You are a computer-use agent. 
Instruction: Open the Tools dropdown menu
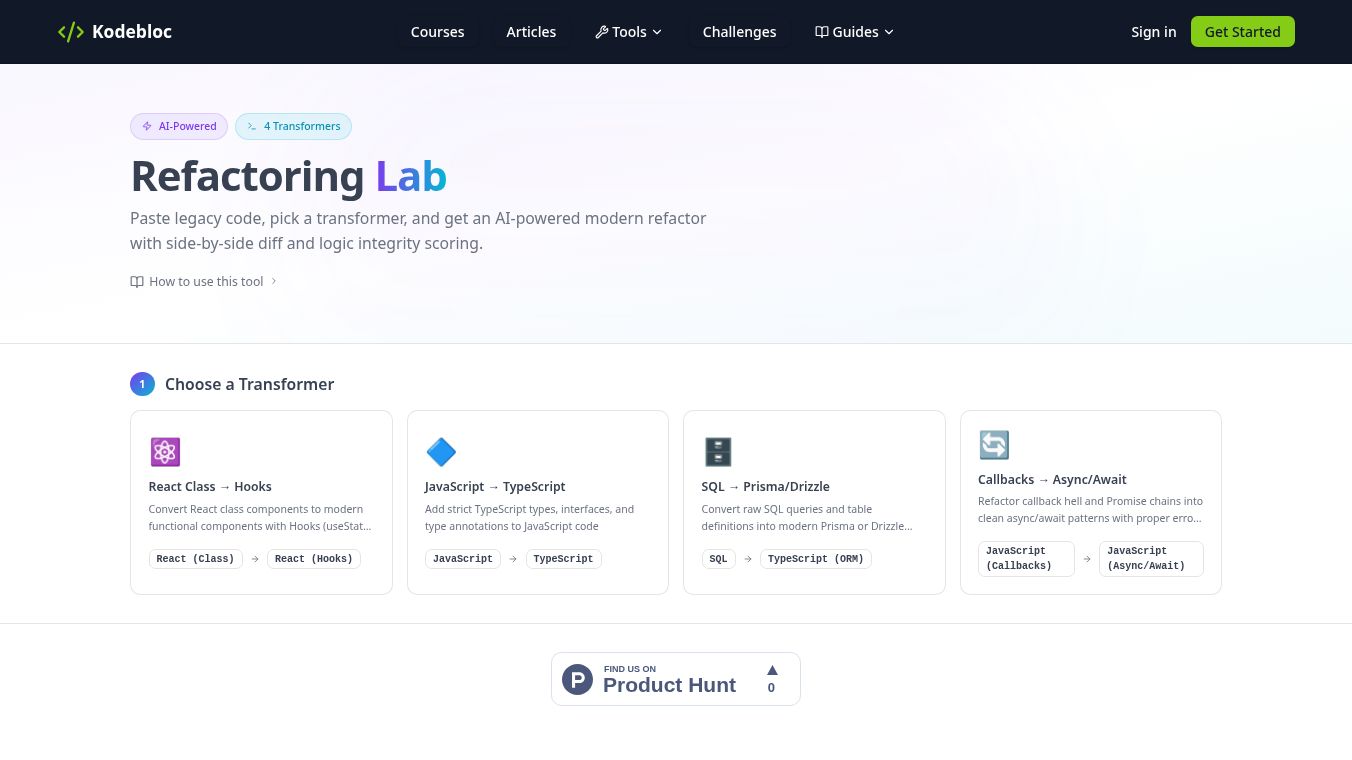pyautogui.click(x=628, y=32)
